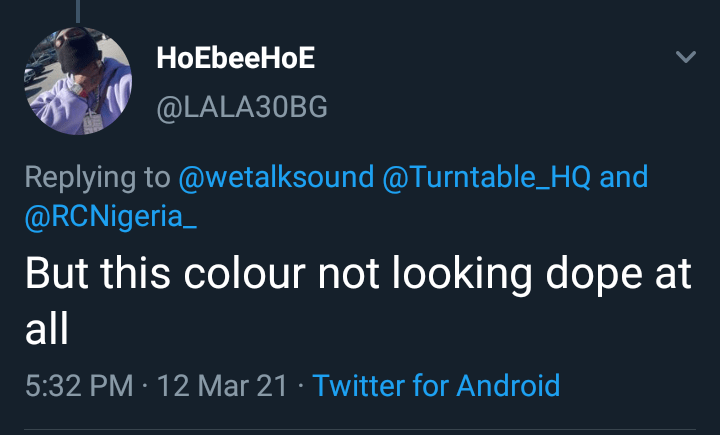Click the word "and" between mentions

tap(623, 178)
